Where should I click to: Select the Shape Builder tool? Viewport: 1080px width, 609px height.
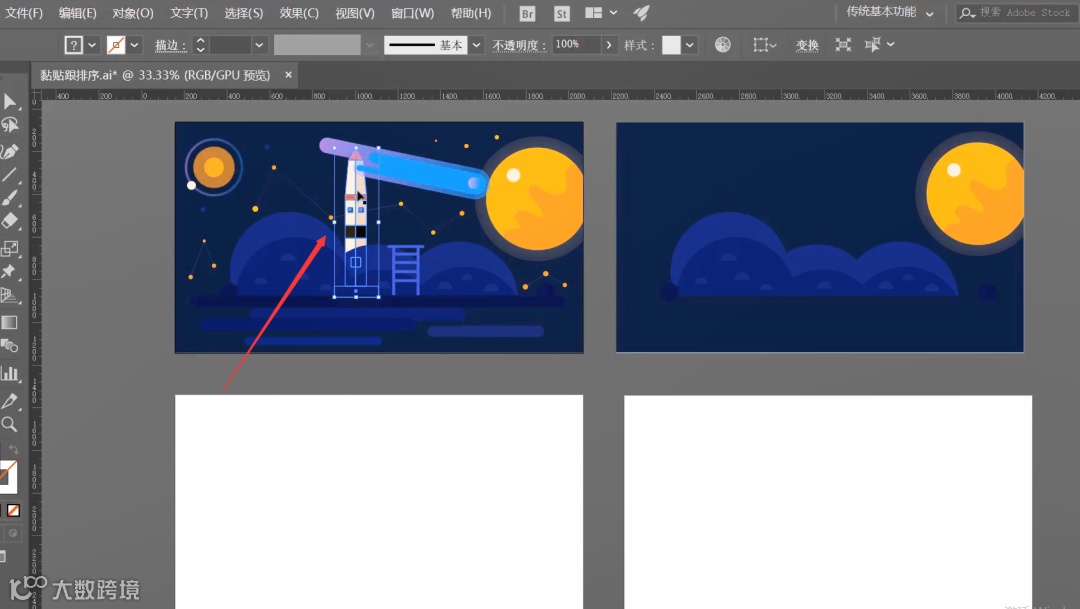(x=10, y=346)
